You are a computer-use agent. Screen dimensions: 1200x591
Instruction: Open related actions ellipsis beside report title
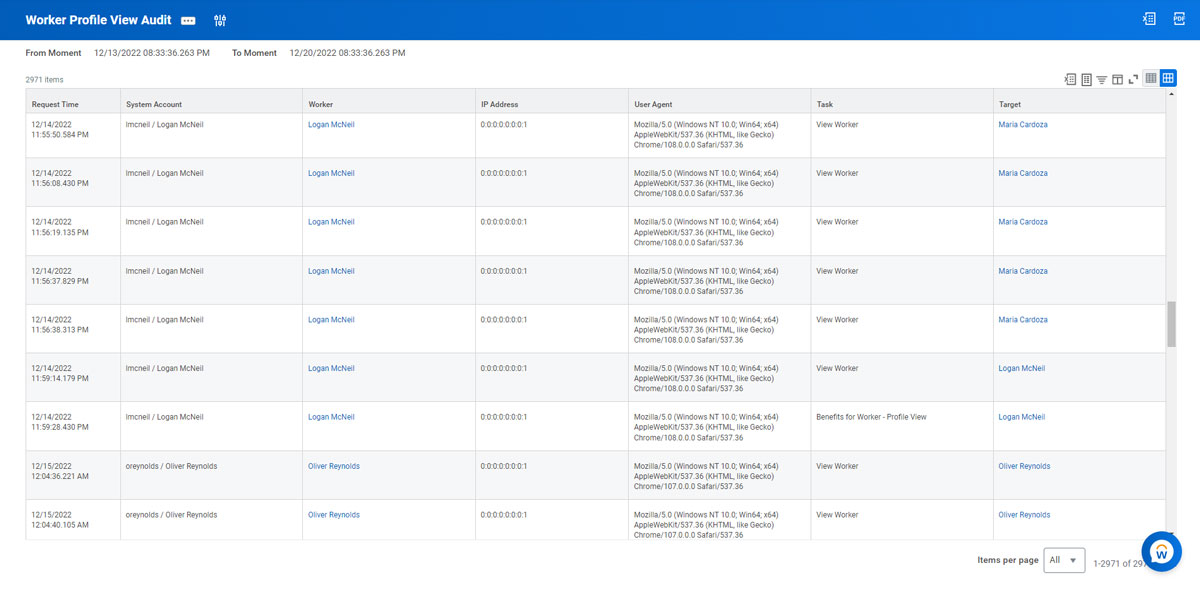[x=188, y=21]
